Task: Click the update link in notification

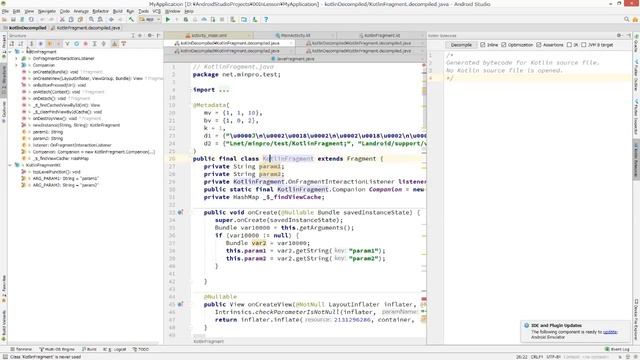Action: (x=610, y=332)
